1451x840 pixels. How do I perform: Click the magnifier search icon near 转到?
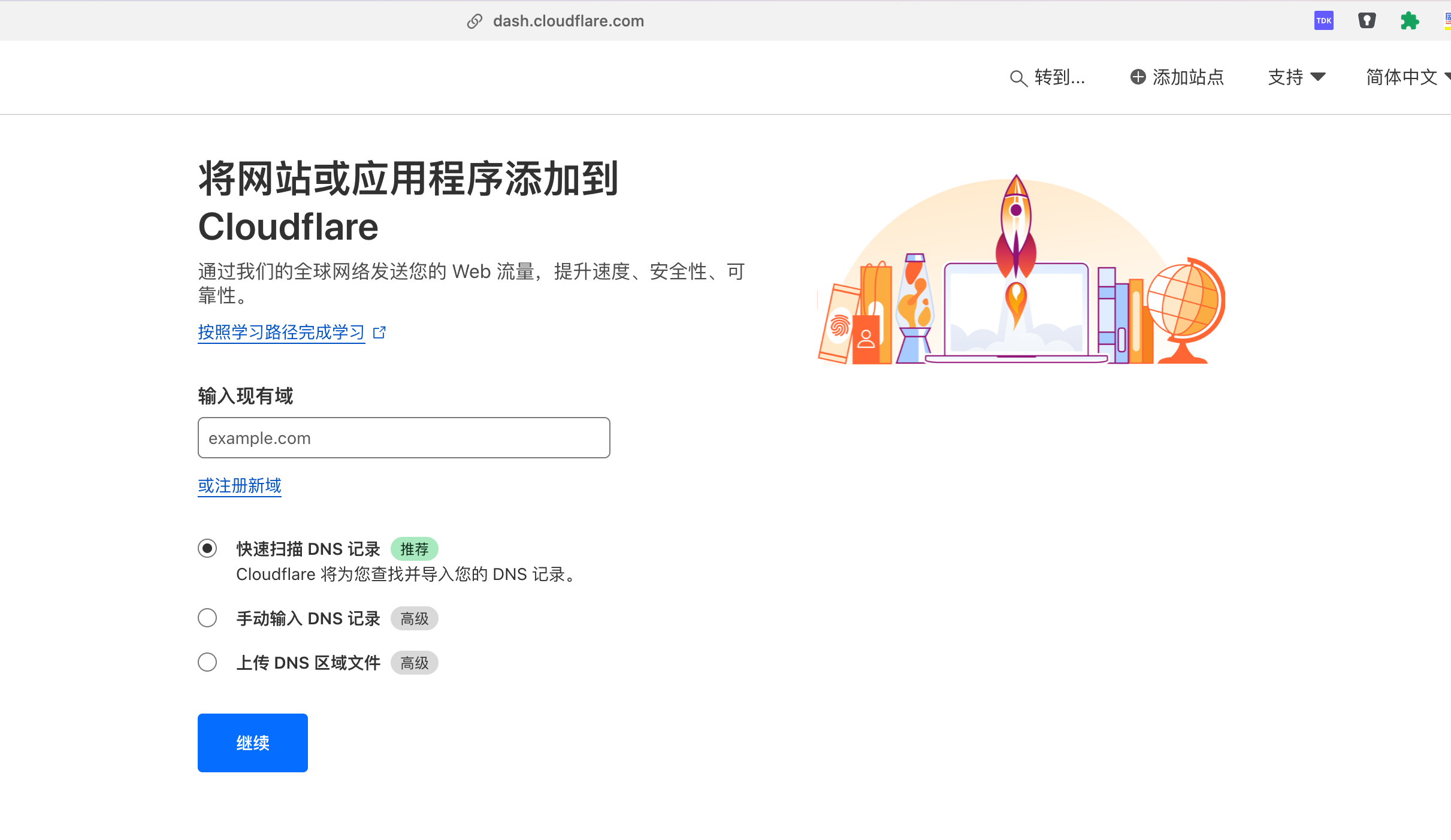click(1018, 78)
